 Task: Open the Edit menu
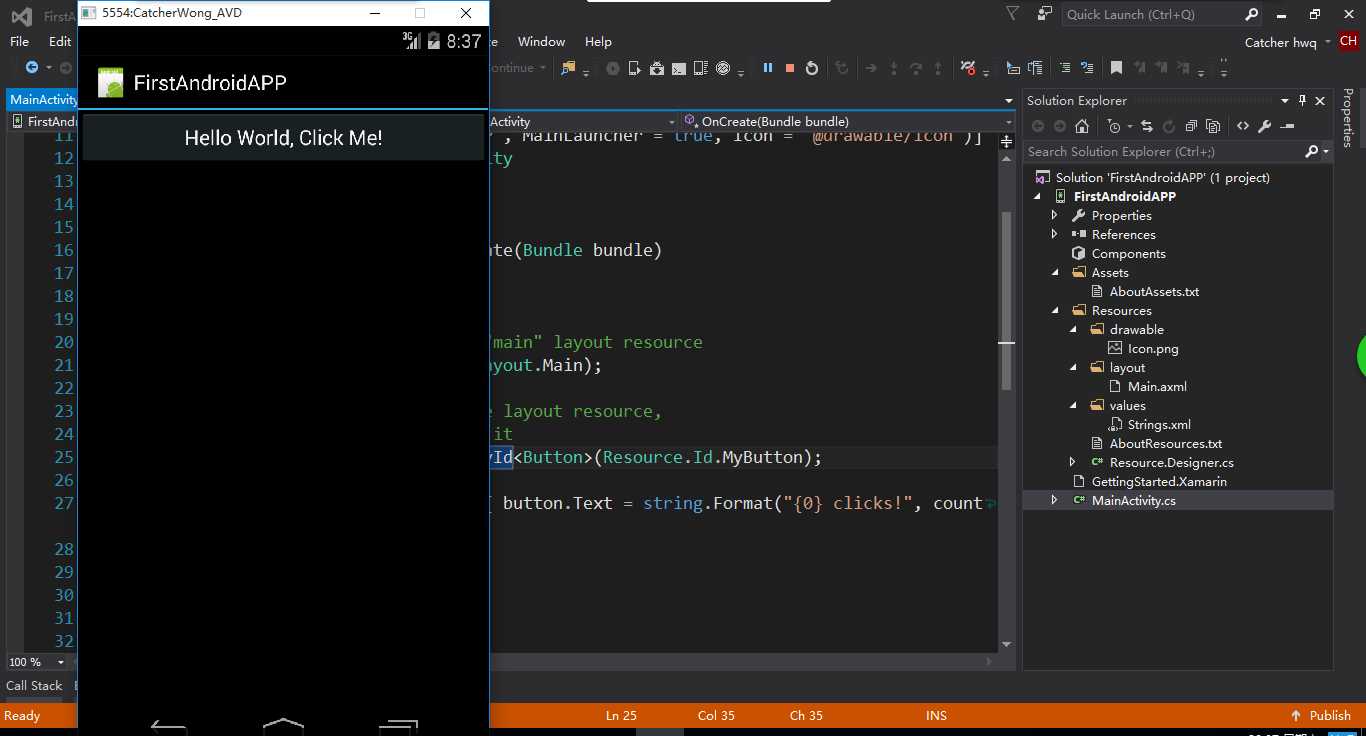coord(60,42)
